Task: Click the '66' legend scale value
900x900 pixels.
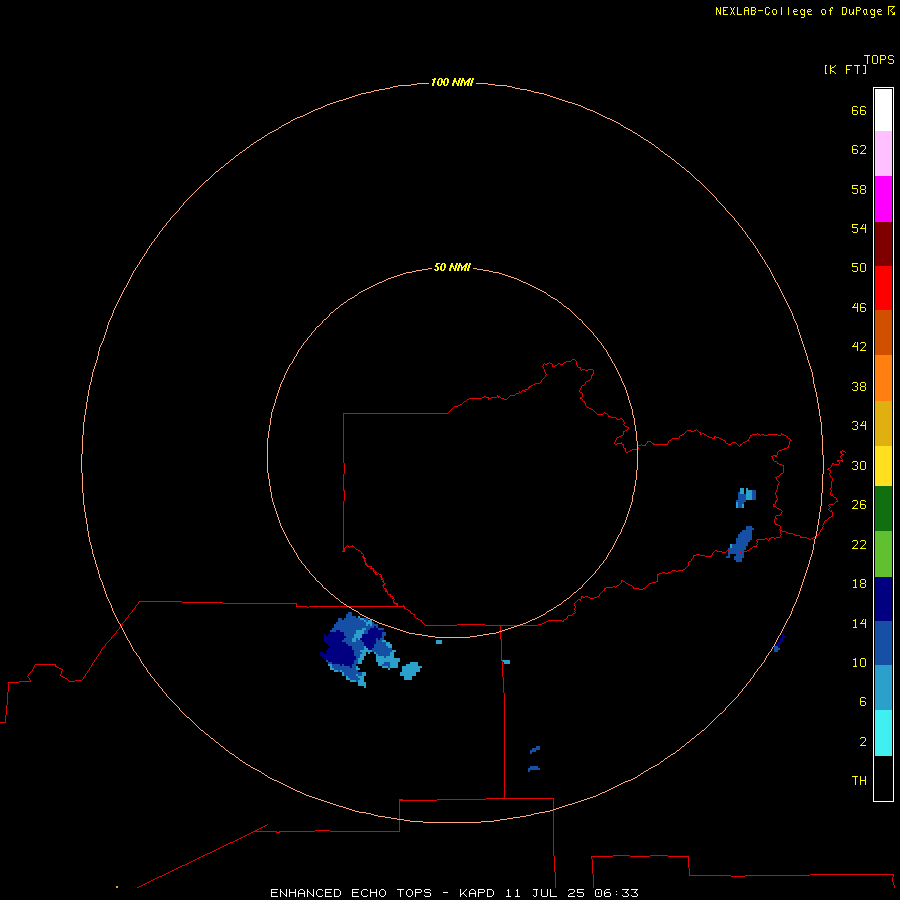Action: [x=859, y=110]
